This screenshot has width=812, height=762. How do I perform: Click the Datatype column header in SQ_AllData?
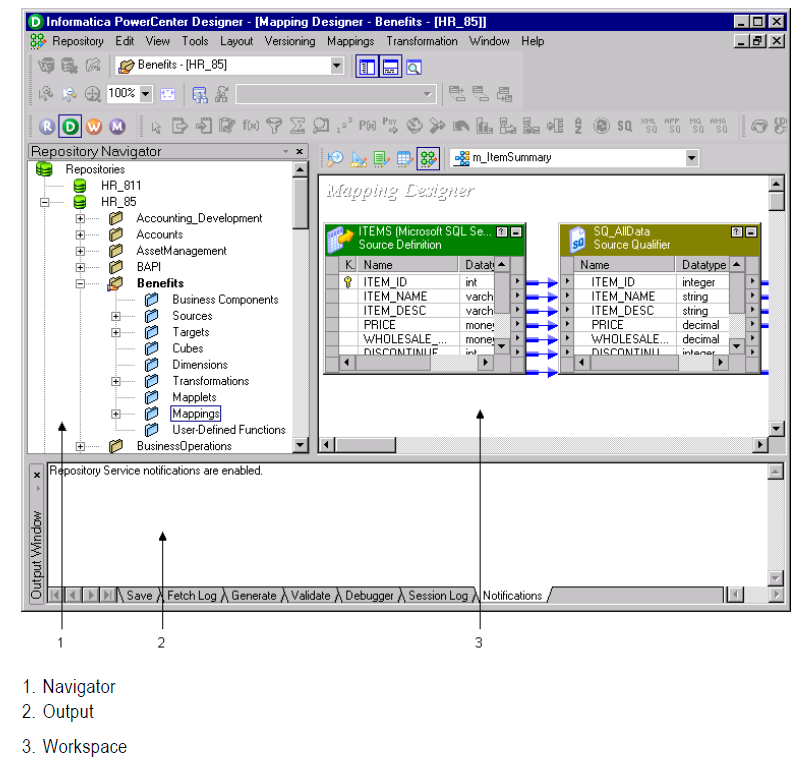(x=703, y=265)
